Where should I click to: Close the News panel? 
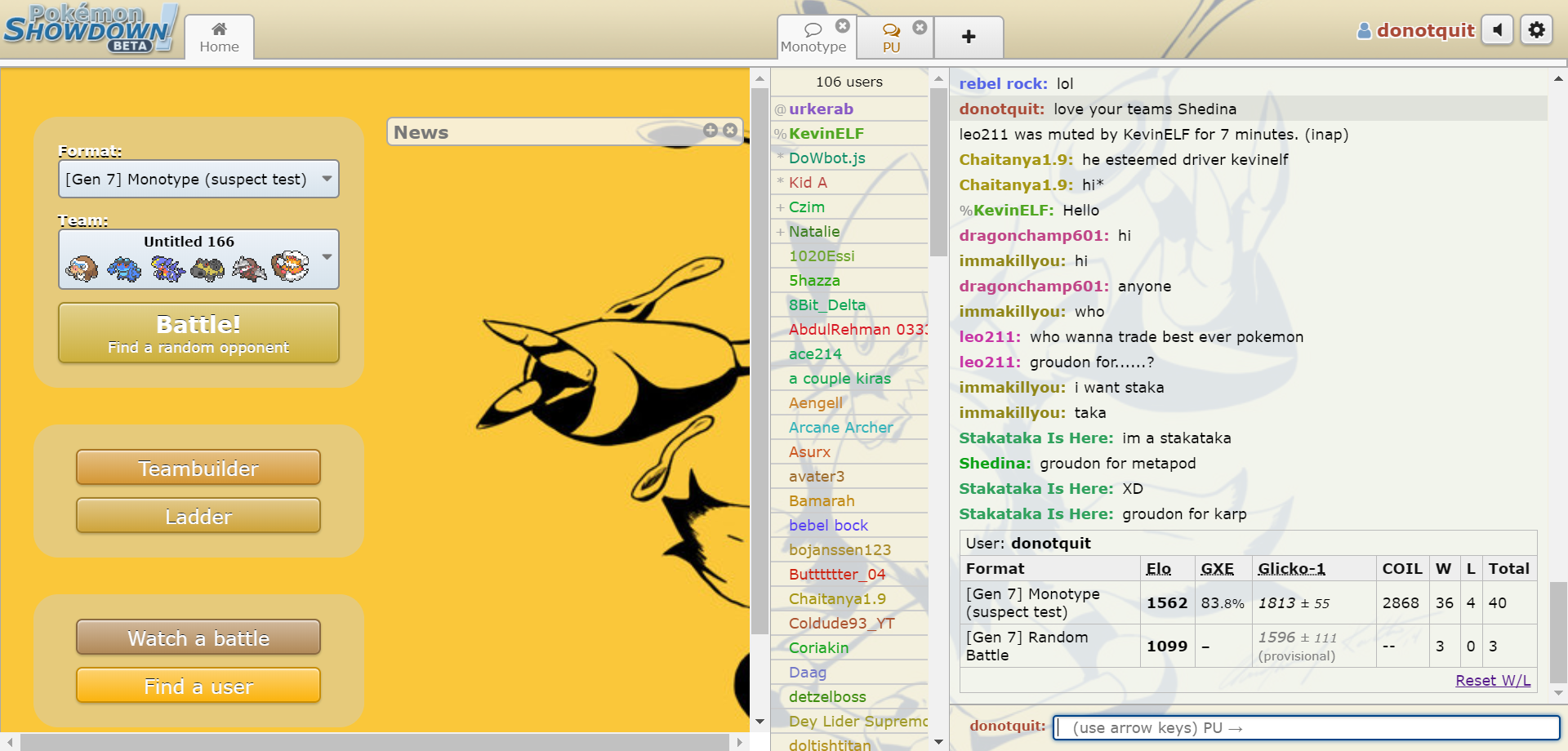730,130
